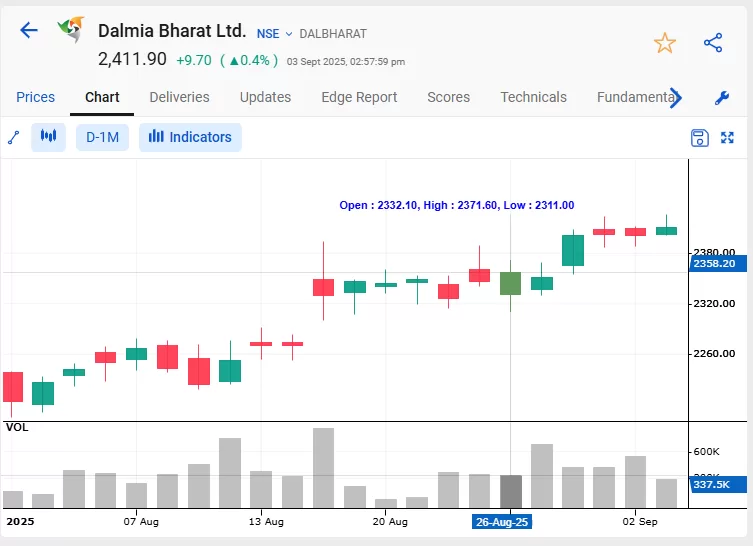Click the 2260.00 price axis value
This screenshot has height=546, width=753.
coord(714,354)
